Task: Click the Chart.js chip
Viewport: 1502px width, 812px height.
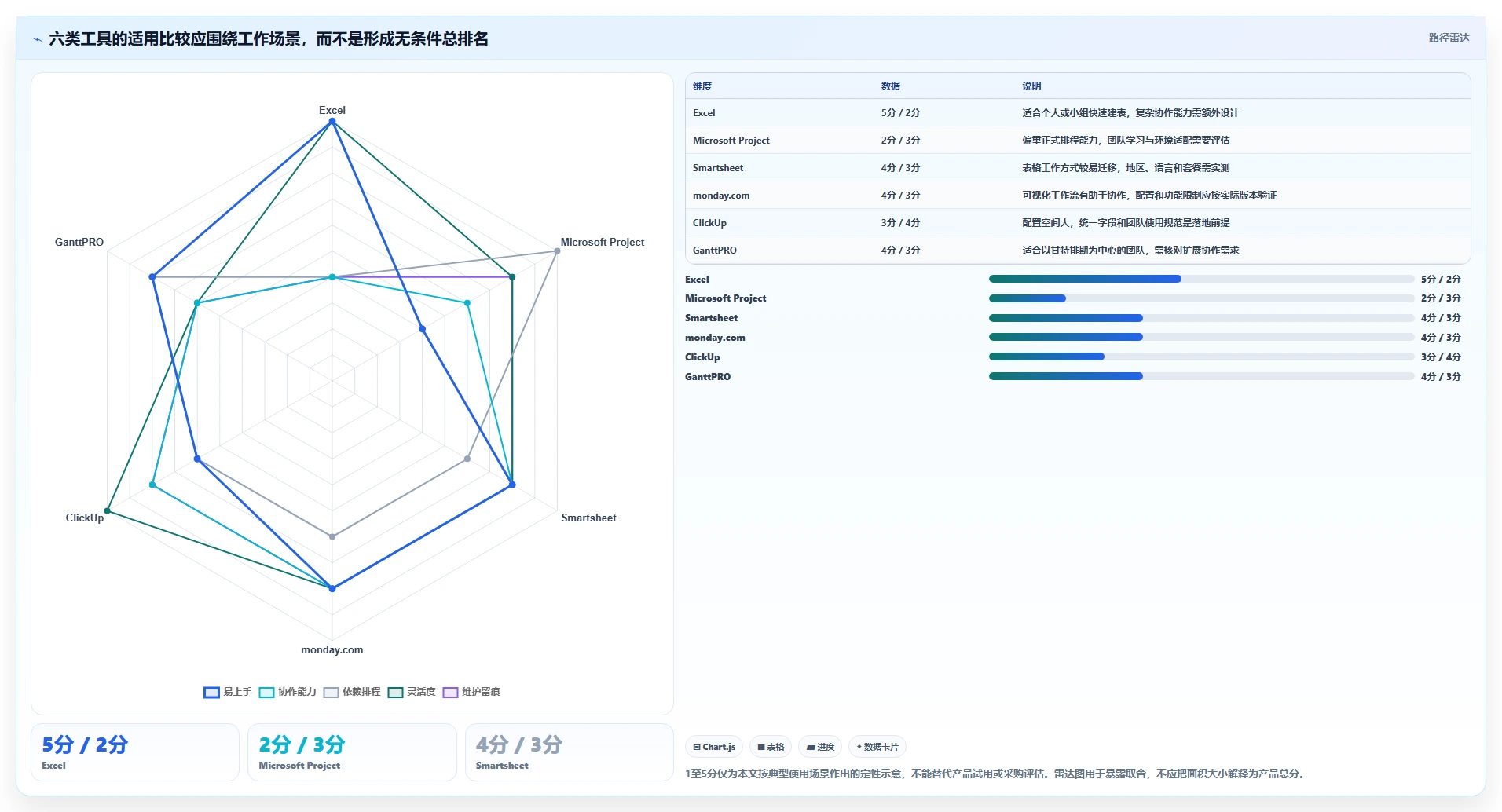Action: pos(714,747)
